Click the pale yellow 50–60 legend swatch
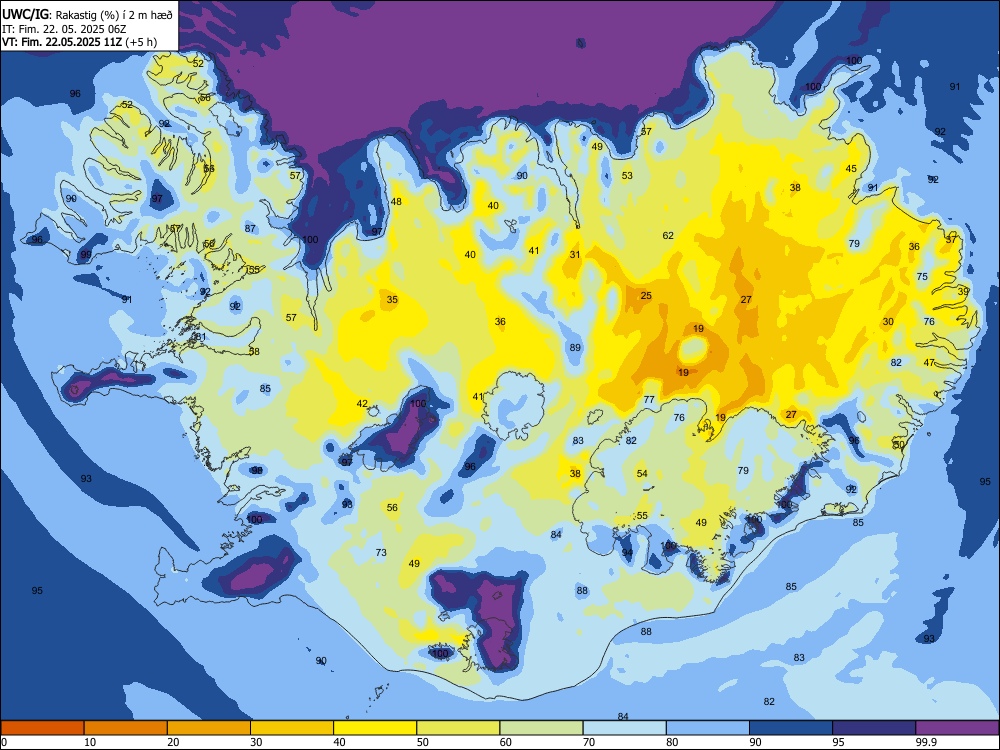 (x=458, y=728)
